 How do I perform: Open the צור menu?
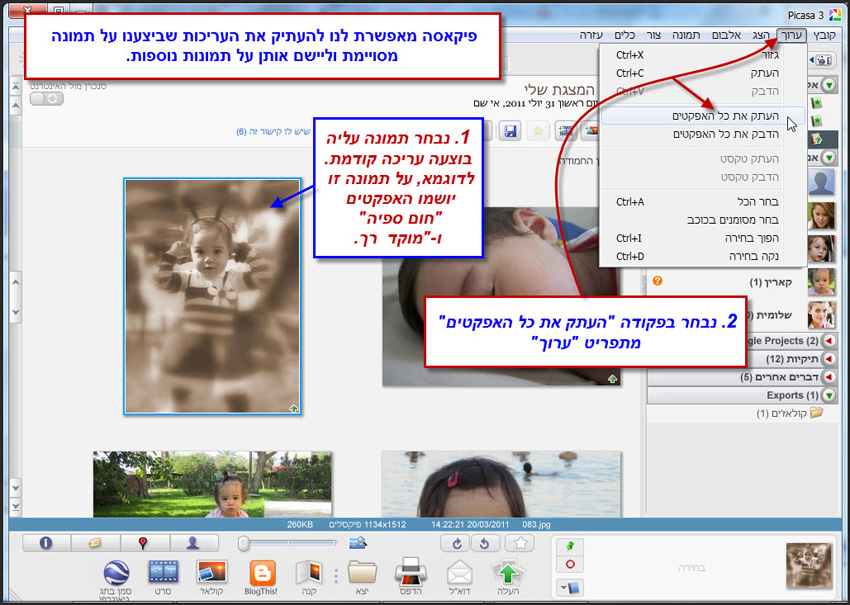pyautogui.click(x=653, y=36)
